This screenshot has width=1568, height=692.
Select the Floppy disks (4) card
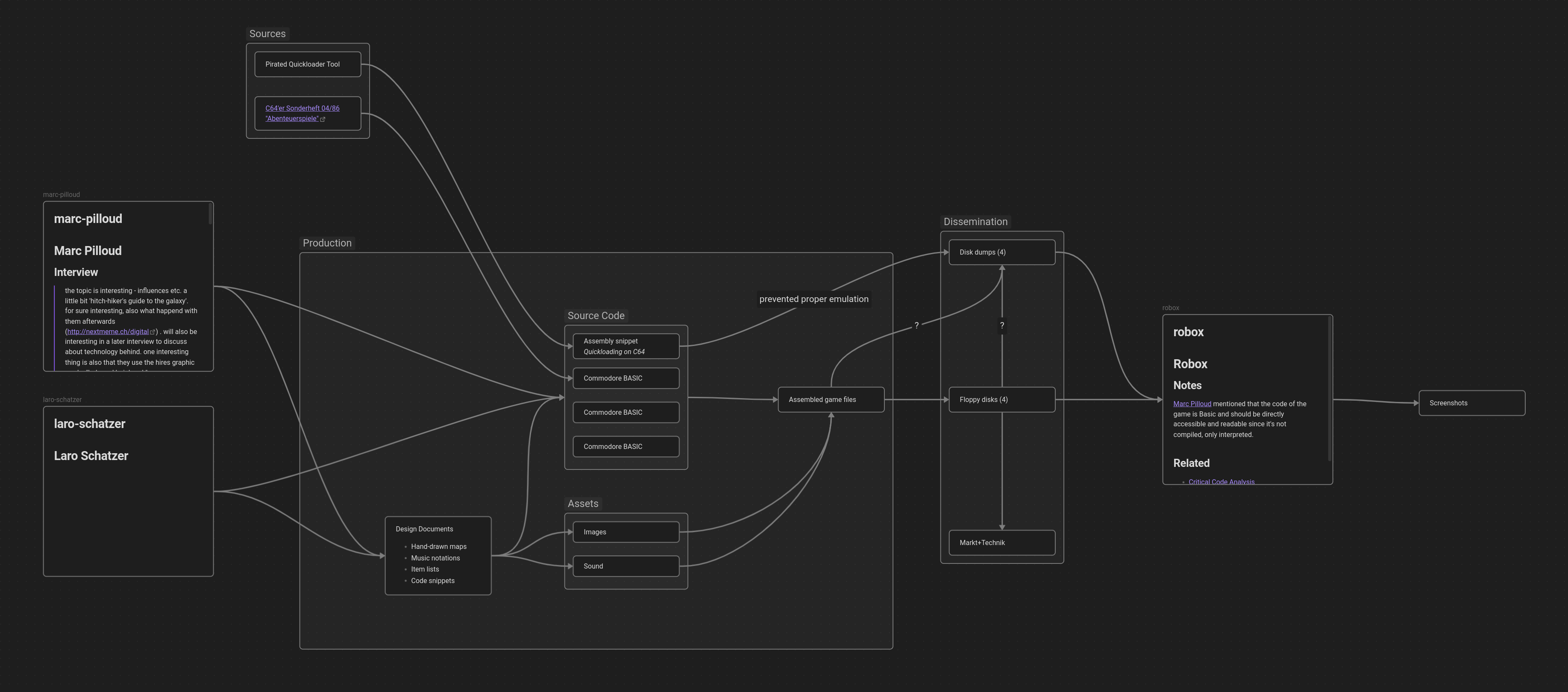[x=1002, y=400]
